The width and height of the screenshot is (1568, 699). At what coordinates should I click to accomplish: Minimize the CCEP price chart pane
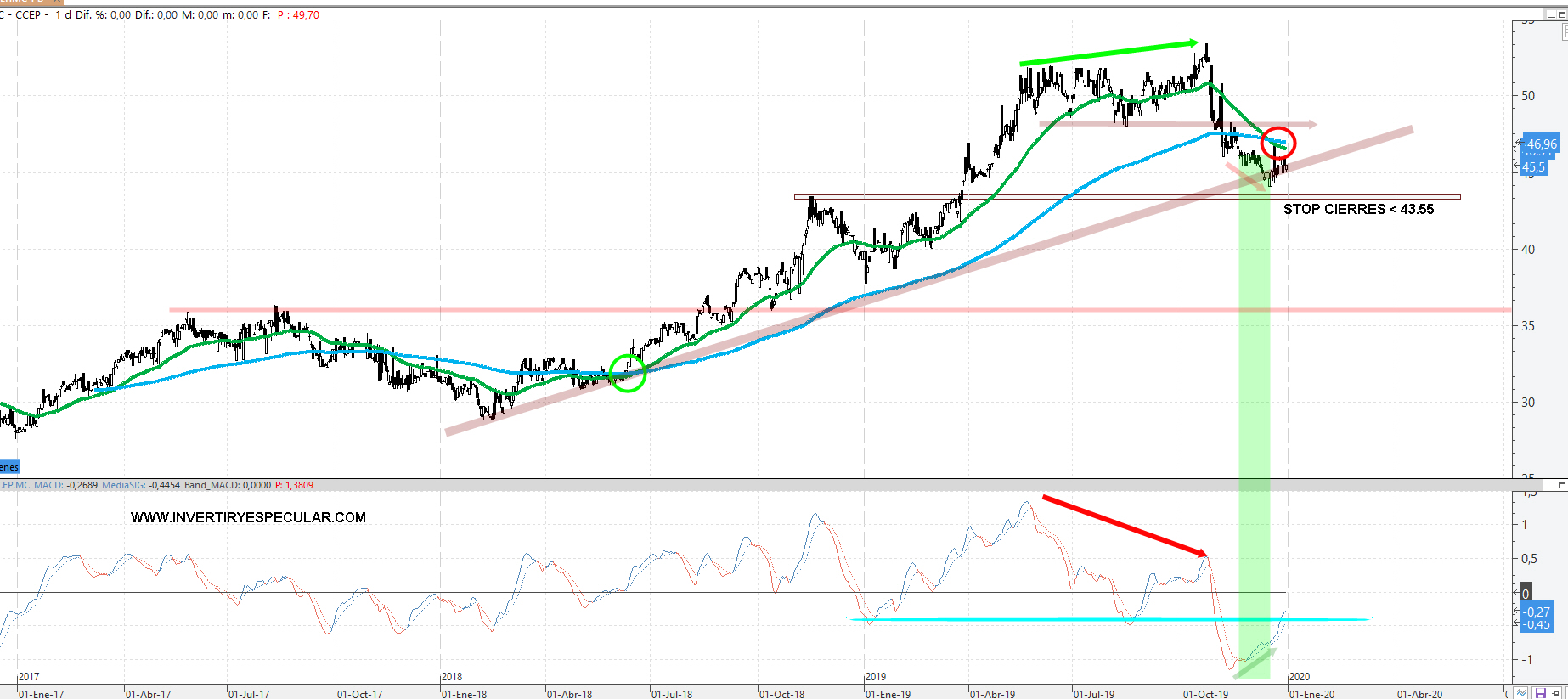point(1550,14)
